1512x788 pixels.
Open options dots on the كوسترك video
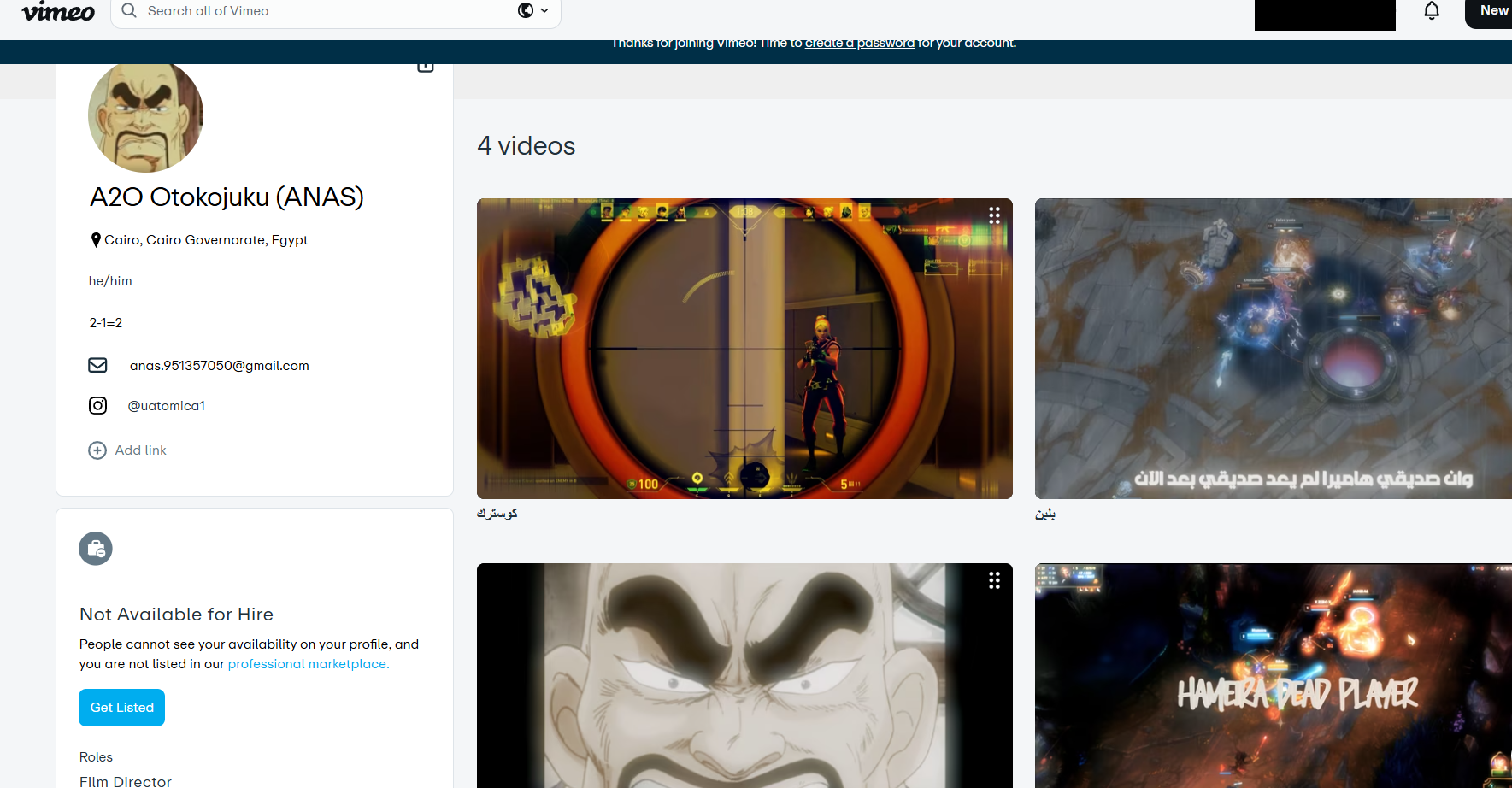(994, 215)
